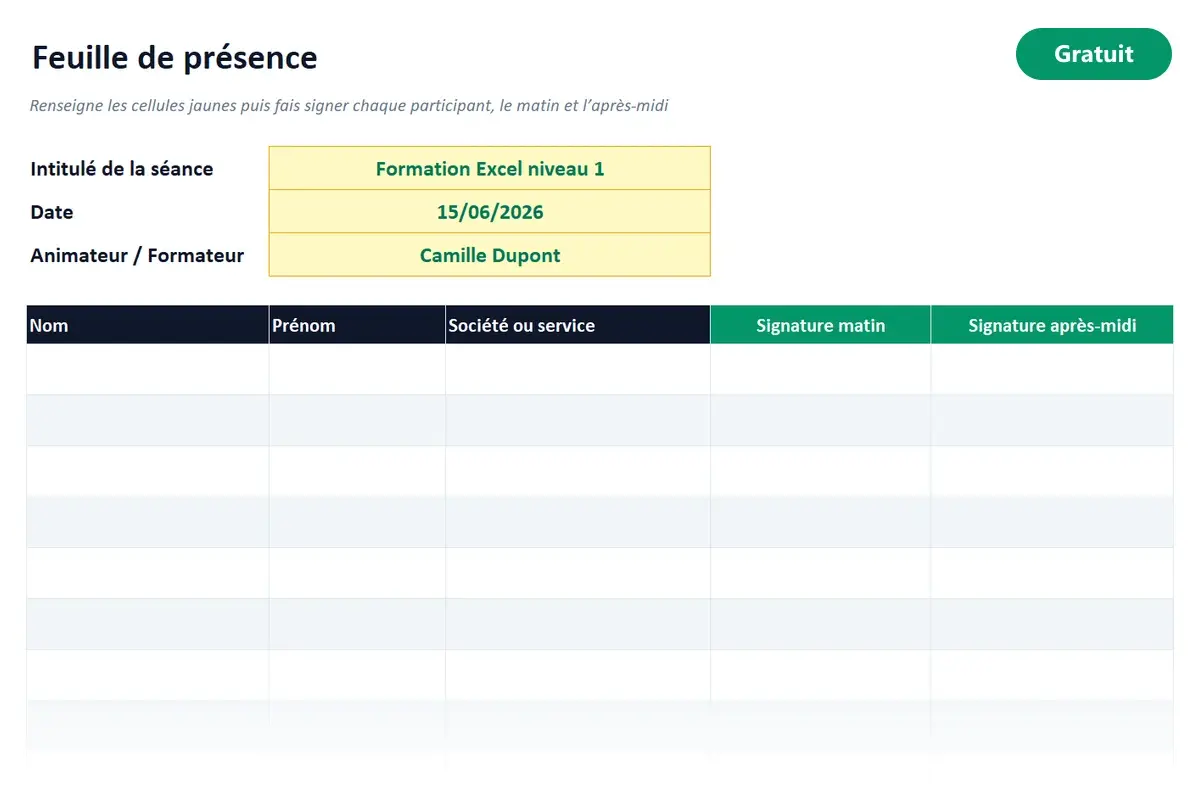This screenshot has width=1200, height=800.
Task: Click the "Animateur / Formateur" label
Action: tap(137, 255)
